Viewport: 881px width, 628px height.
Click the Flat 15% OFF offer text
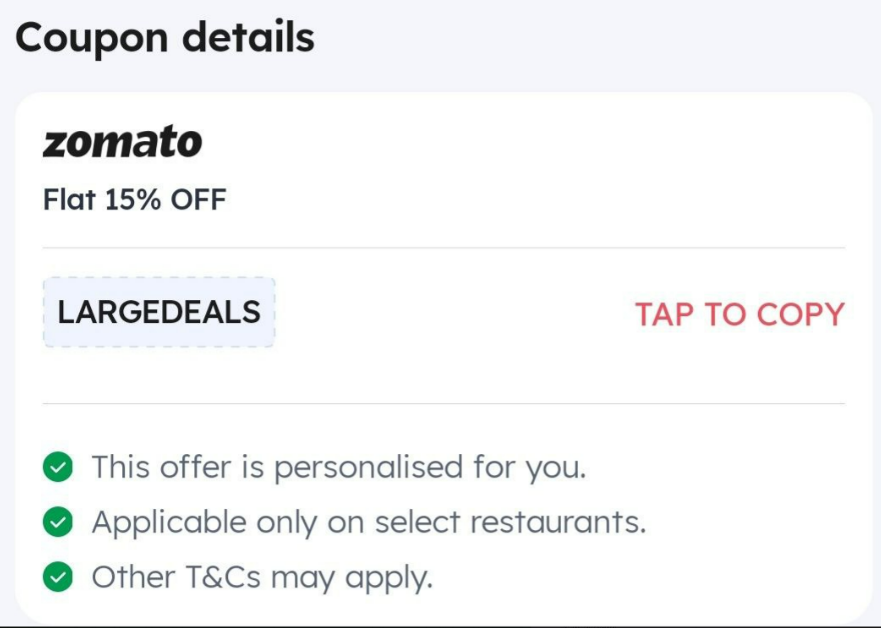coord(135,199)
